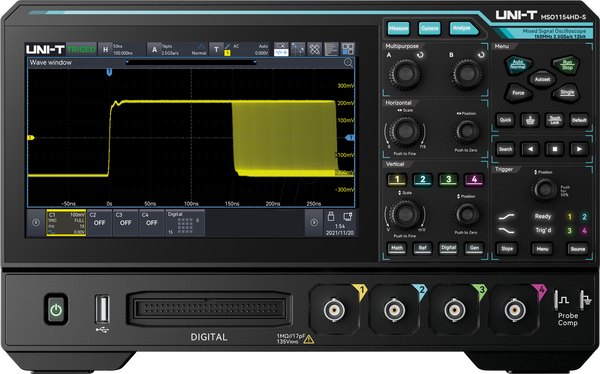Tap the network connection status icon
600x374 pixels.
[347, 217]
